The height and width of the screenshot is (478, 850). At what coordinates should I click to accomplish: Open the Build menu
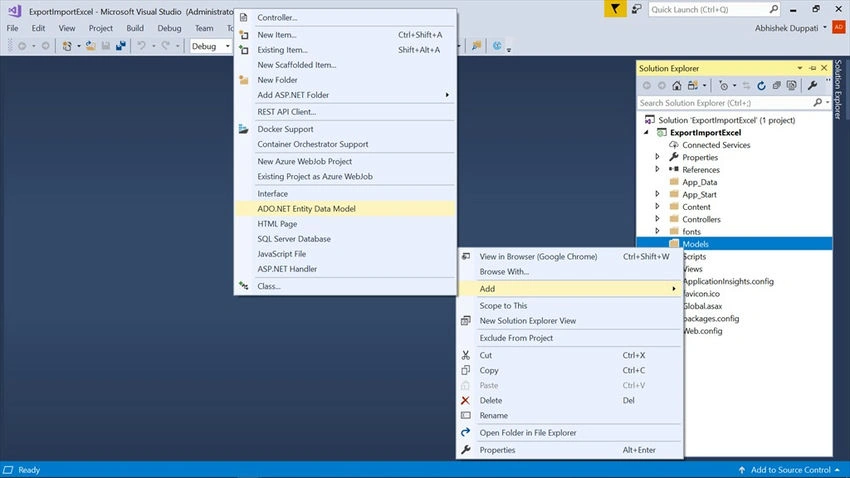click(135, 28)
